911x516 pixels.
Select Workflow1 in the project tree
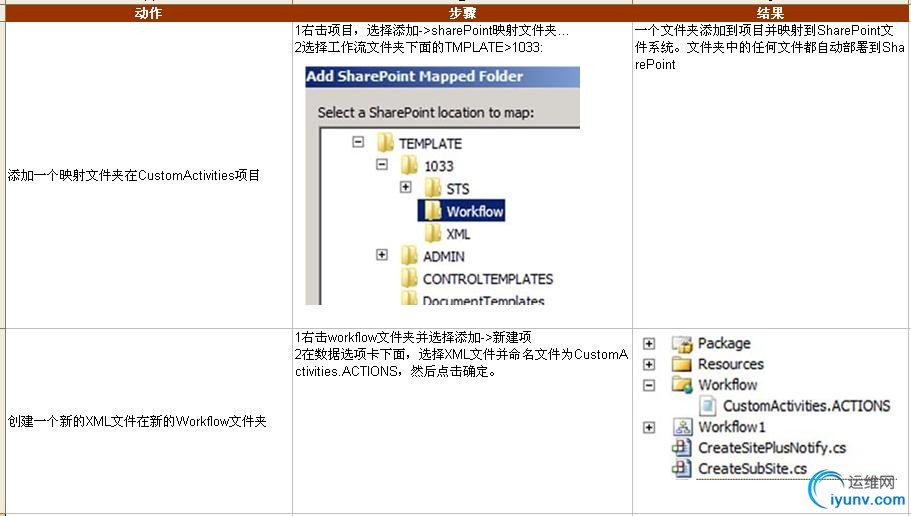coord(731,427)
